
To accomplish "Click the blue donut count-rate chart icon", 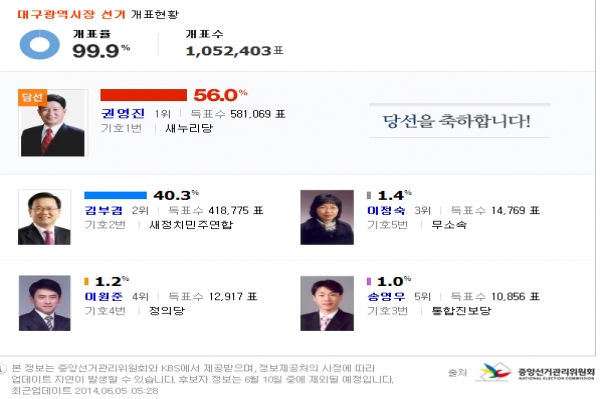I will pos(39,44).
